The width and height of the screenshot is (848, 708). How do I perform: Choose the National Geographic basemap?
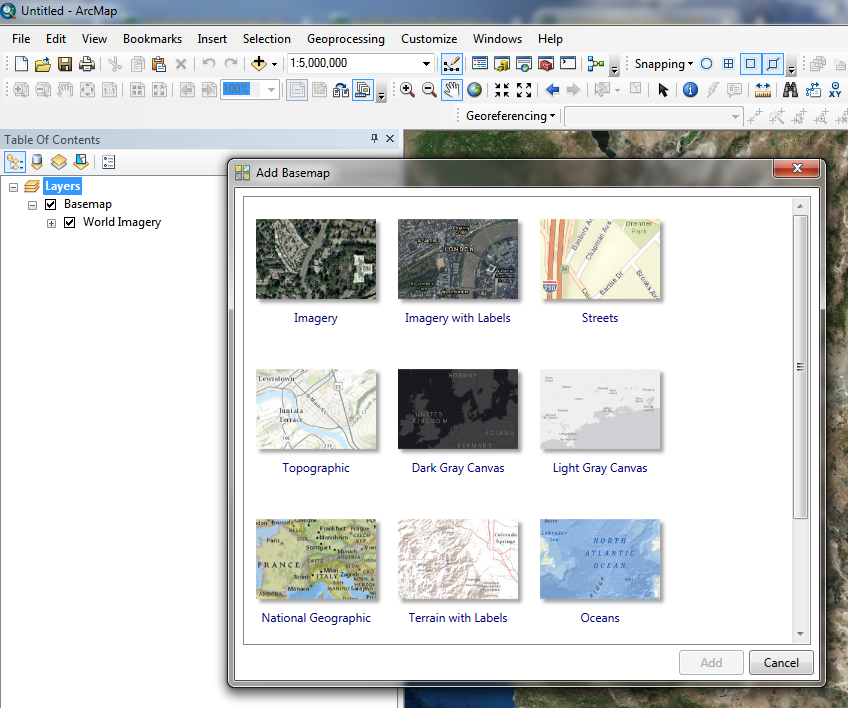[x=316, y=559]
